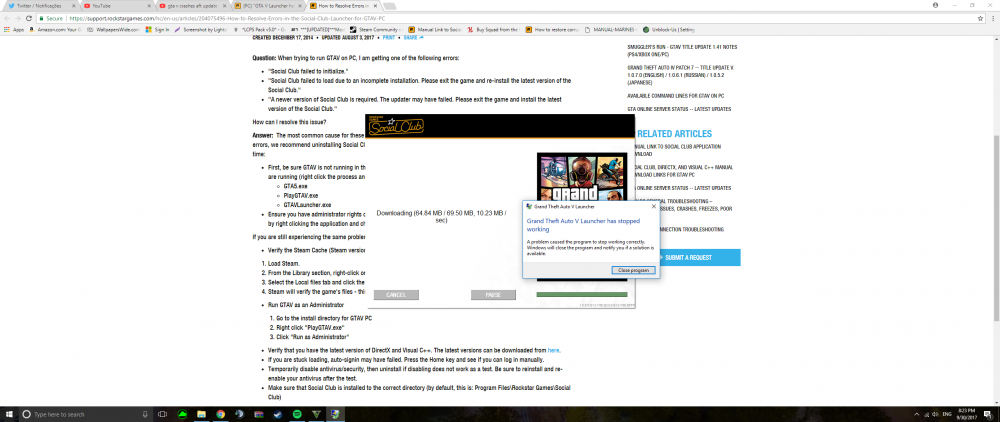Click the green download progress bar
This screenshot has height=422, width=1000.
pos(582,295)
